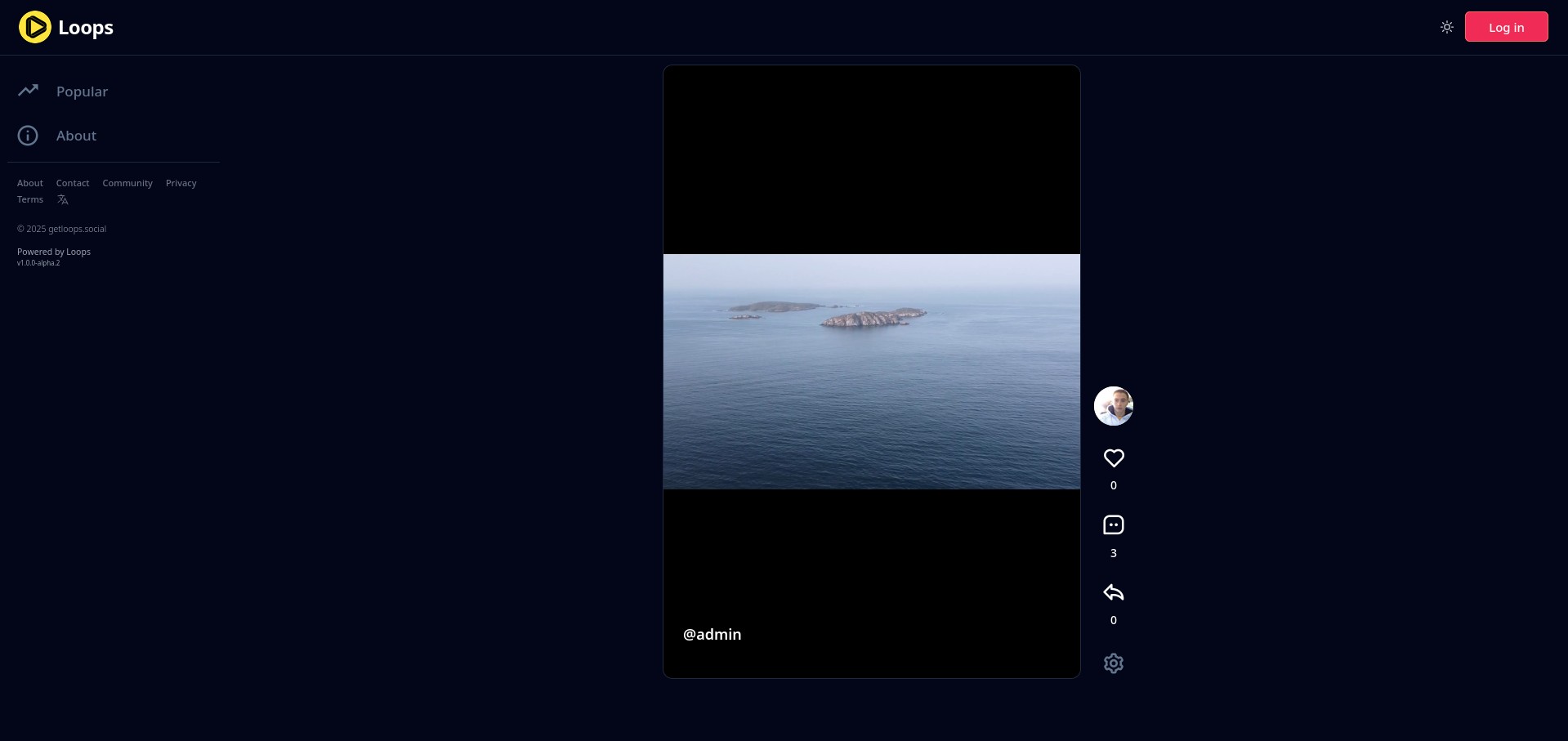Open video settings gear icon

pyautogui.click(x=1113, y=663)
